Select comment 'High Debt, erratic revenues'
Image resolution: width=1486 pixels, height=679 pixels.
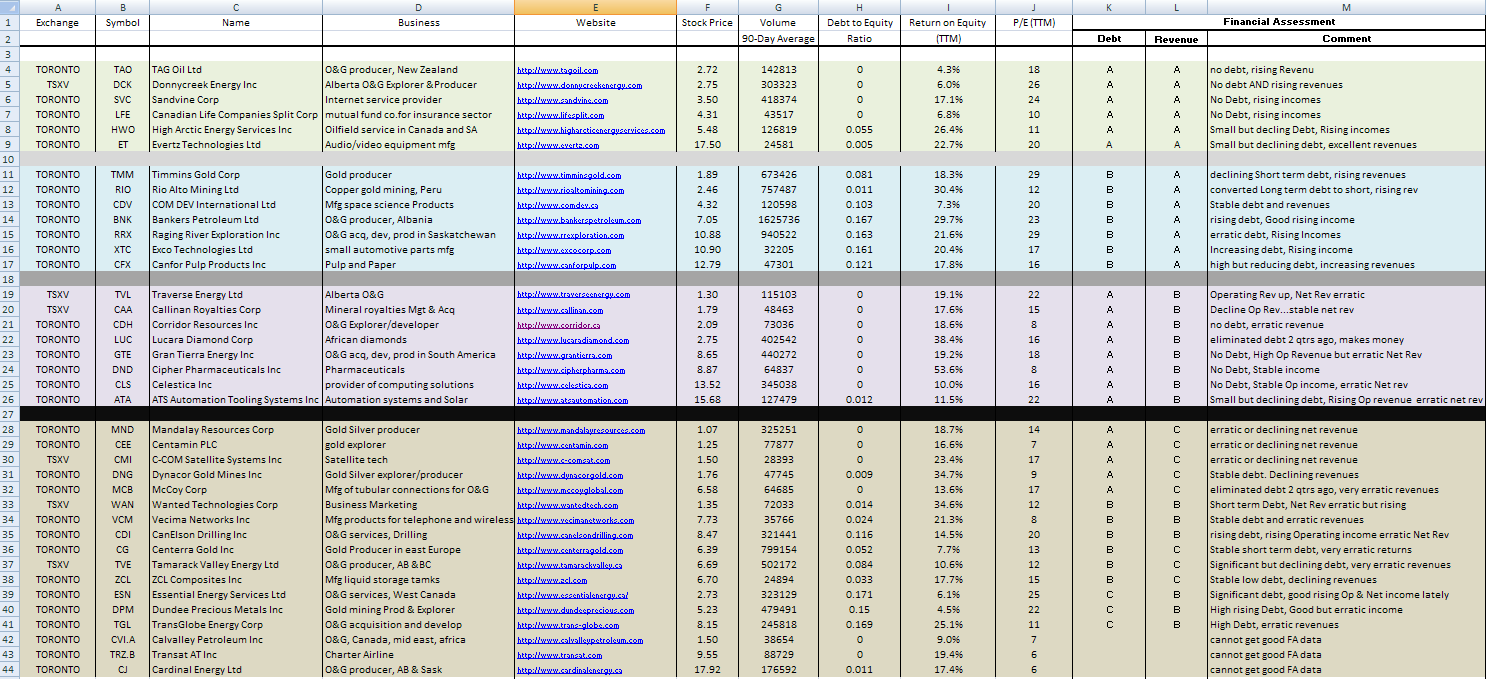1346,625
